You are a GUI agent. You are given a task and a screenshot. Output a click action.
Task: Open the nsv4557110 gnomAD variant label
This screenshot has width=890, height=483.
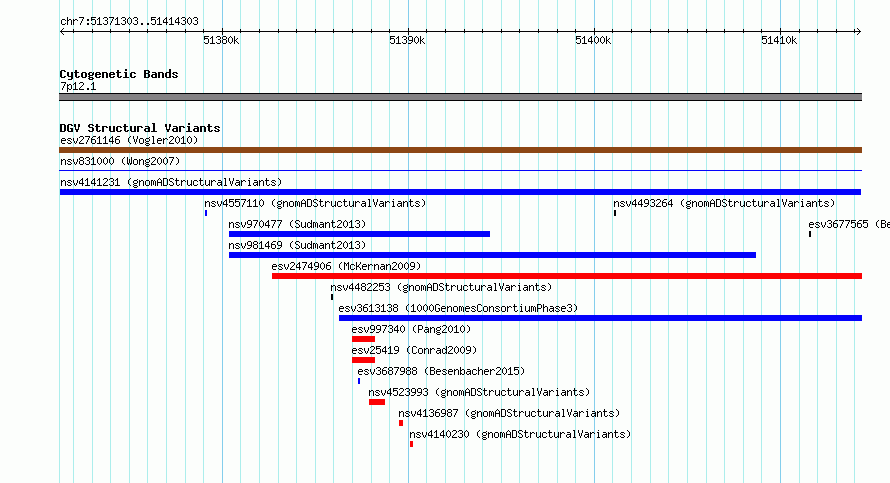click(x=315, y=203)
